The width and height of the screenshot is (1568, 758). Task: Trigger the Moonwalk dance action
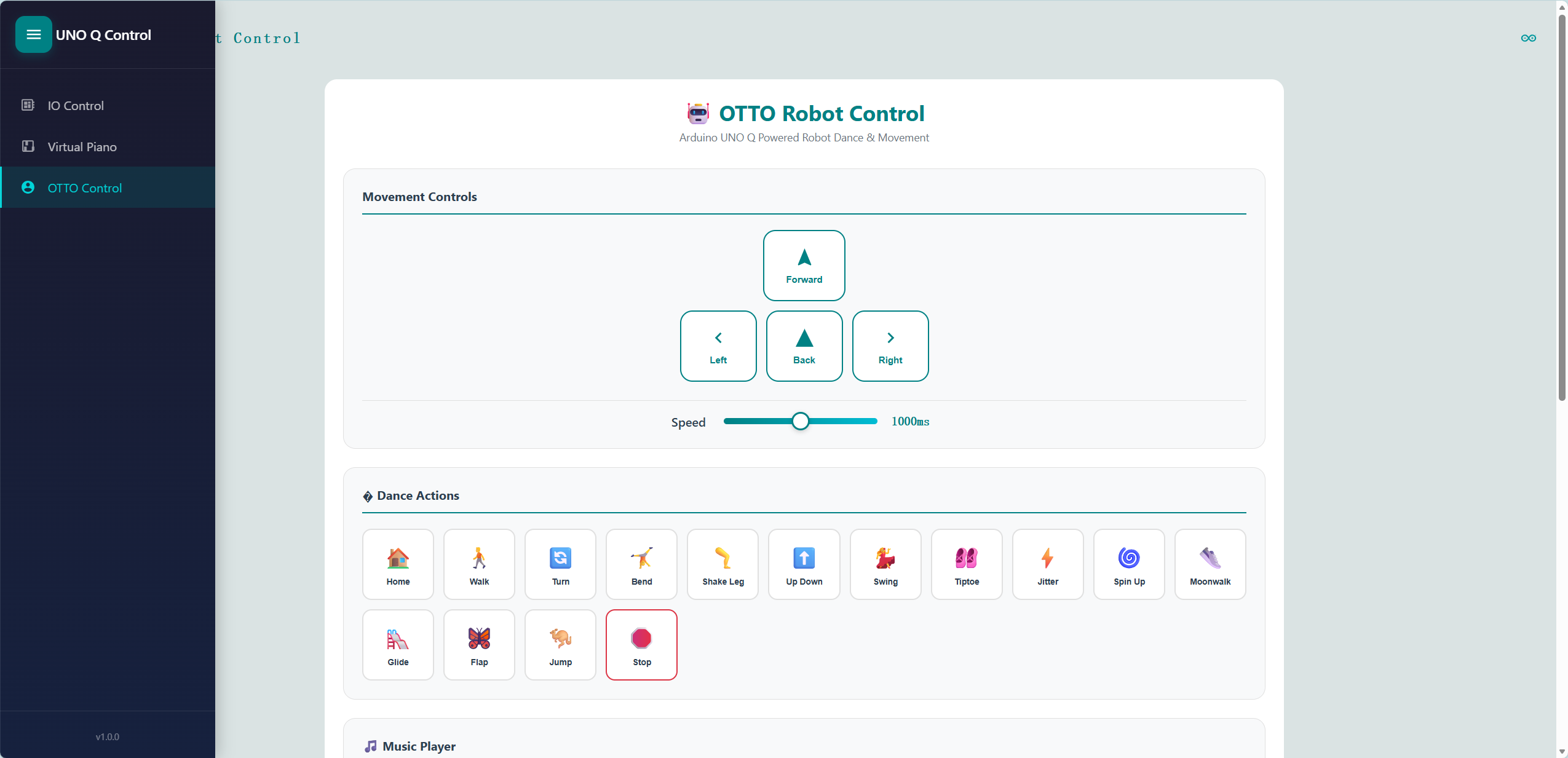1210,564
